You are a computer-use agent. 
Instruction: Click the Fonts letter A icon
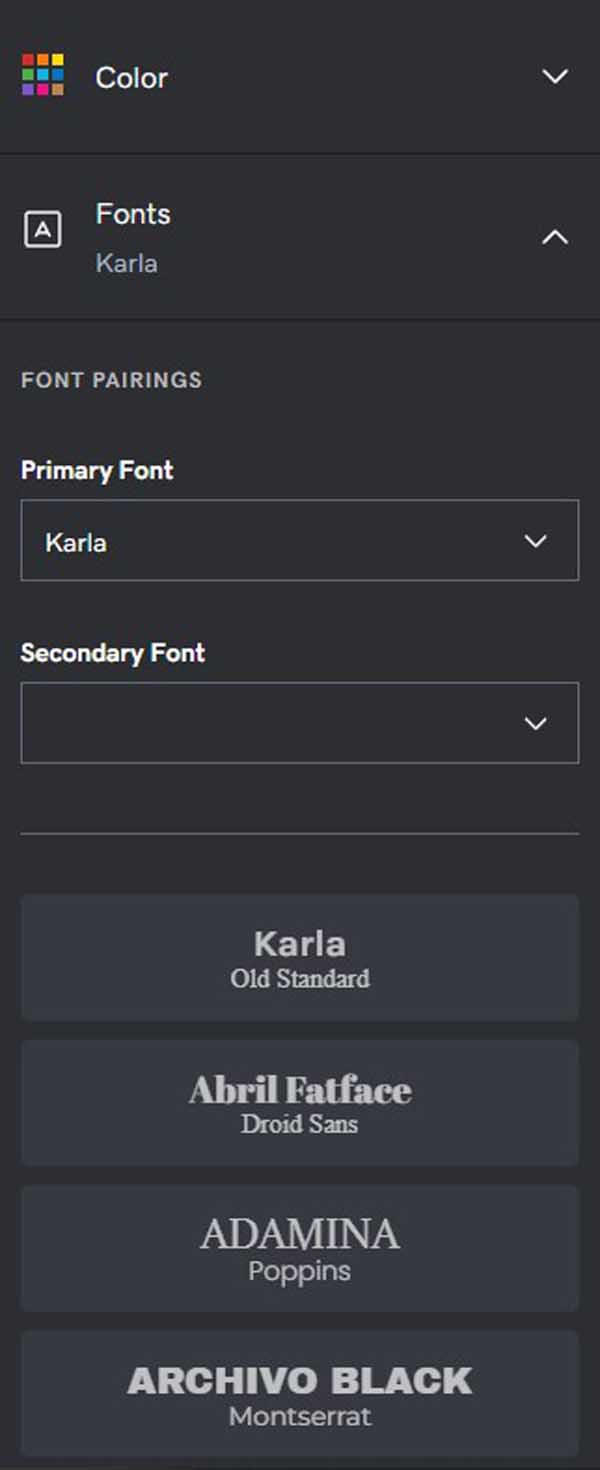(x=42, y=230)
